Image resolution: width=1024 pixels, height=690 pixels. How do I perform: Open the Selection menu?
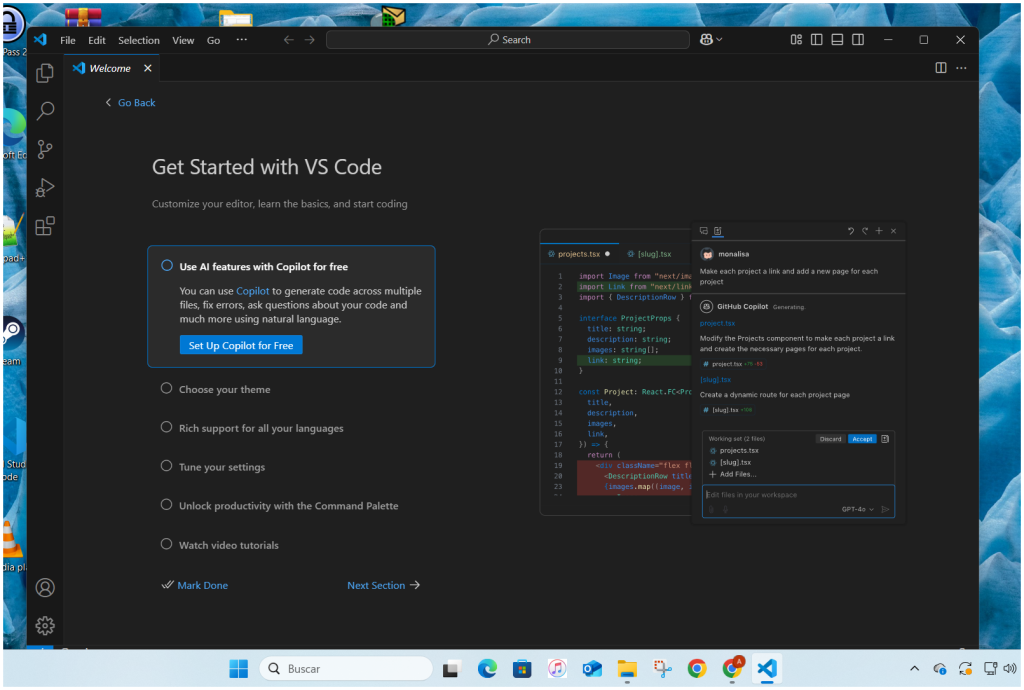click(x=138, y=40)
